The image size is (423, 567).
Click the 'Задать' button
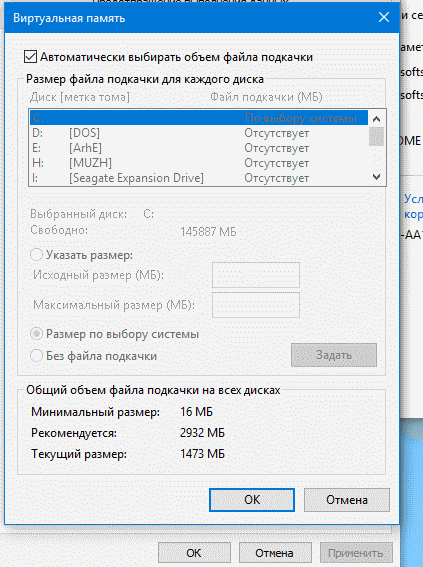[x=334, y=355]
